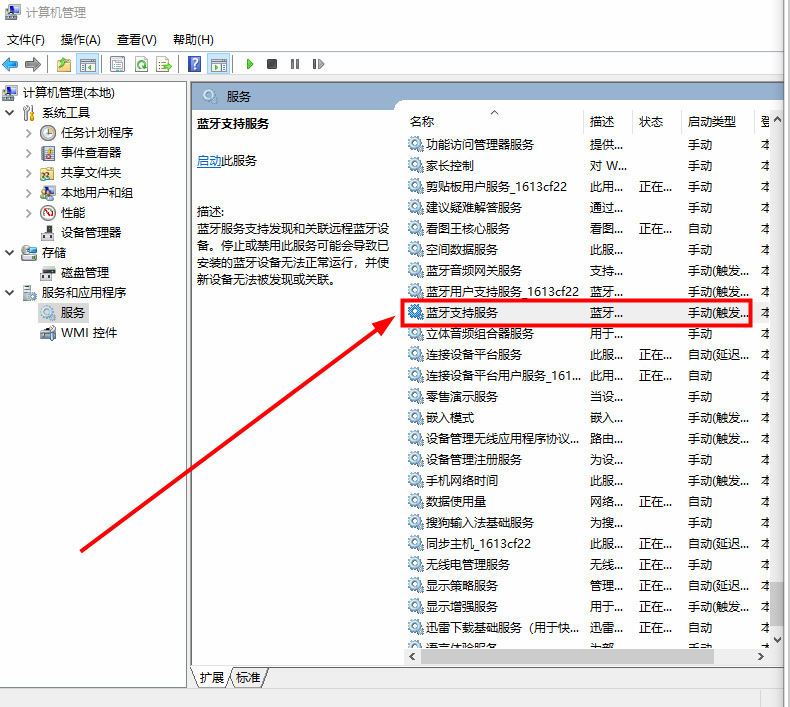
Task: Switch to the 标准 tab at bottom
Action: pos(248,677)
